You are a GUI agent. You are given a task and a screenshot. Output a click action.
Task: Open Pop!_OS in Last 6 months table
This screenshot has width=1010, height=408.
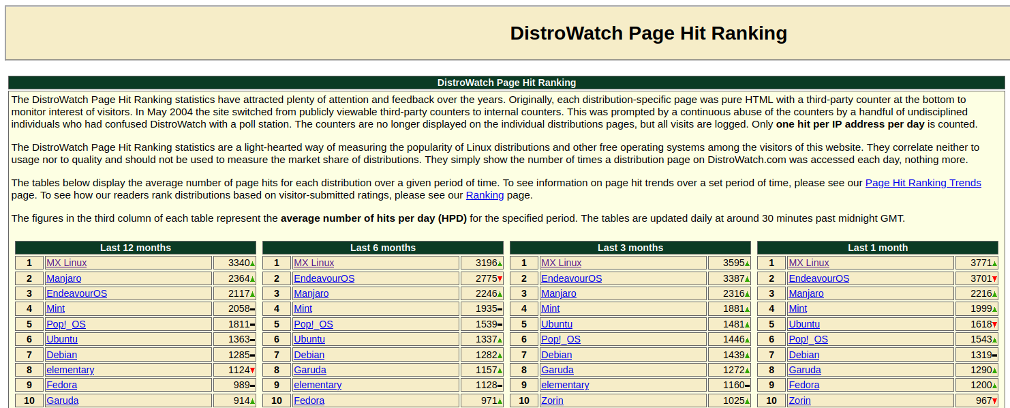point(314,324)
